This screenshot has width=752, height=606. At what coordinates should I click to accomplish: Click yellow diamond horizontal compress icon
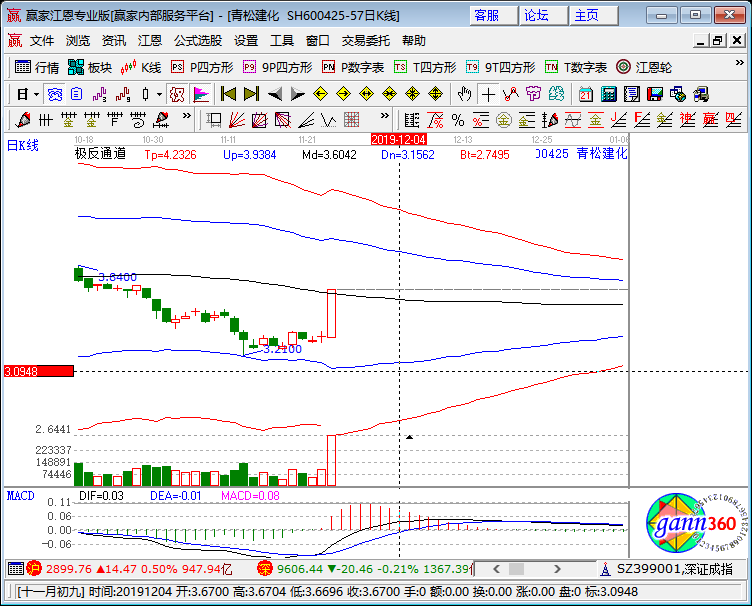click(389, 94)
